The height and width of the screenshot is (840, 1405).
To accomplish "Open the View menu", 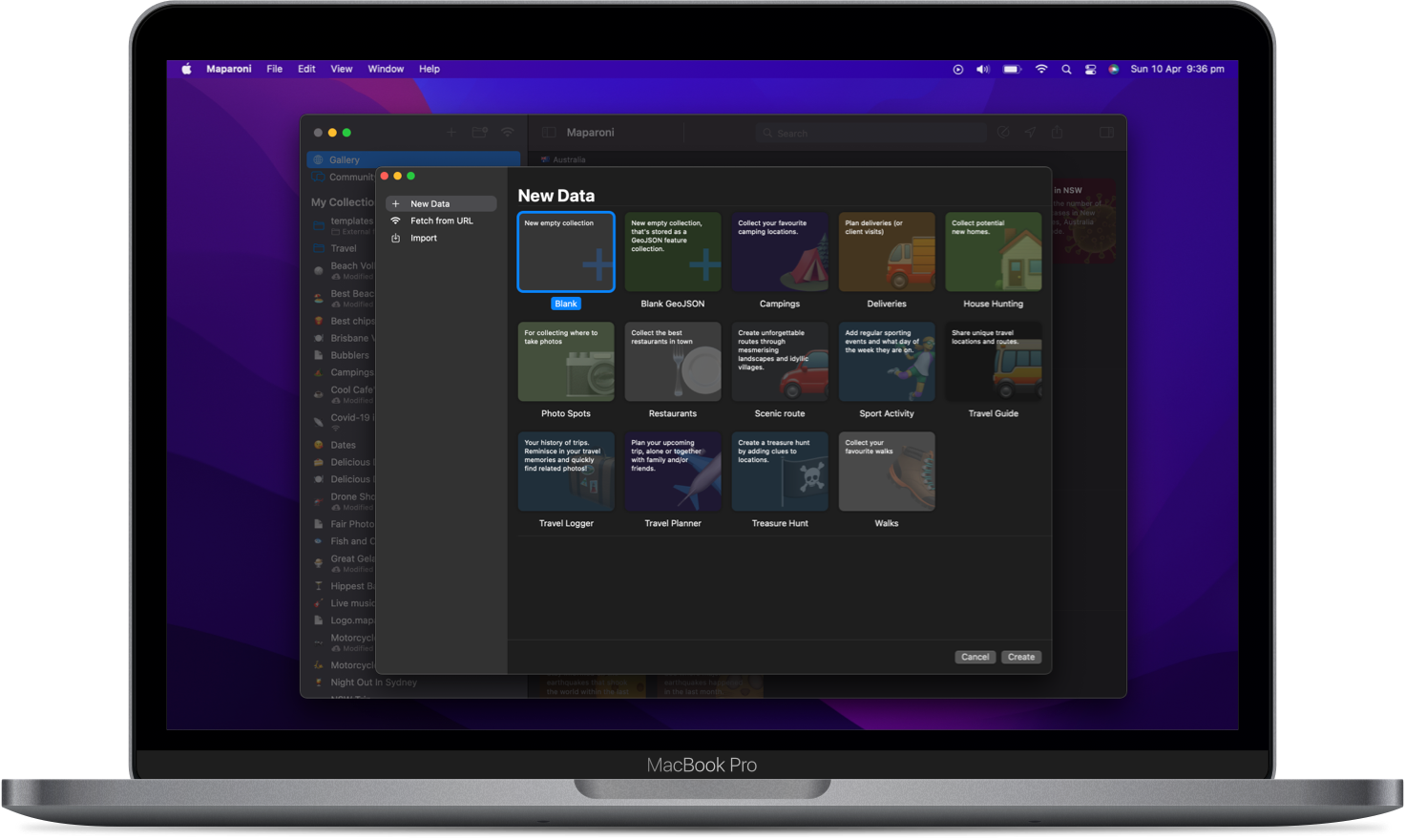I will tap(342, 69).
